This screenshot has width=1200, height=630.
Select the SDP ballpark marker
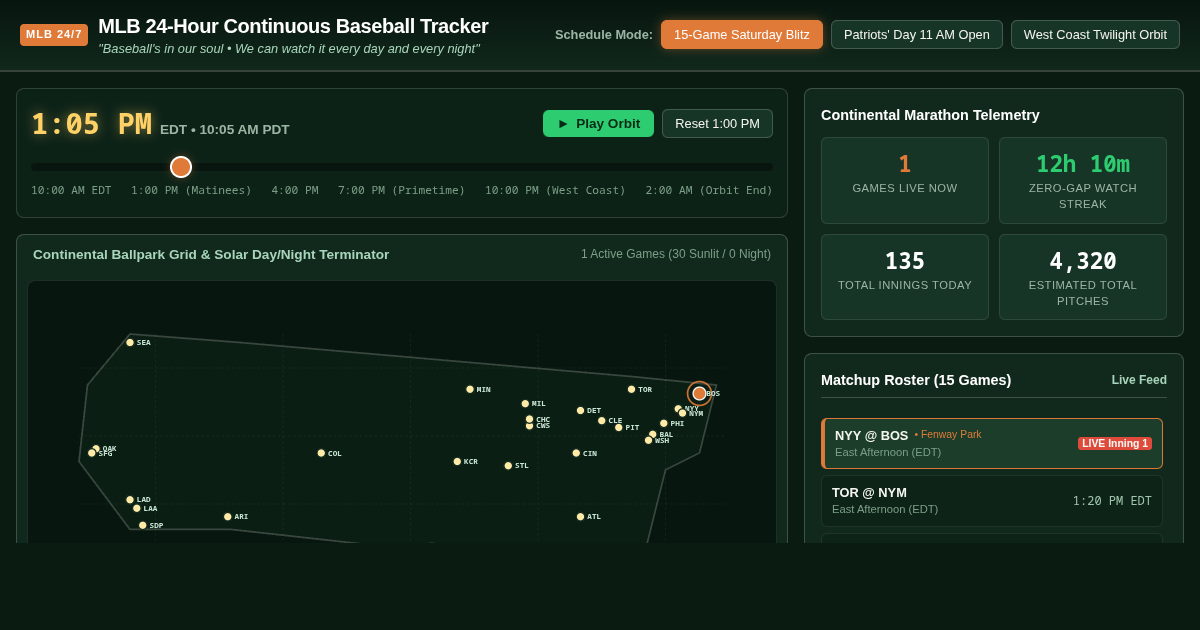143,526
